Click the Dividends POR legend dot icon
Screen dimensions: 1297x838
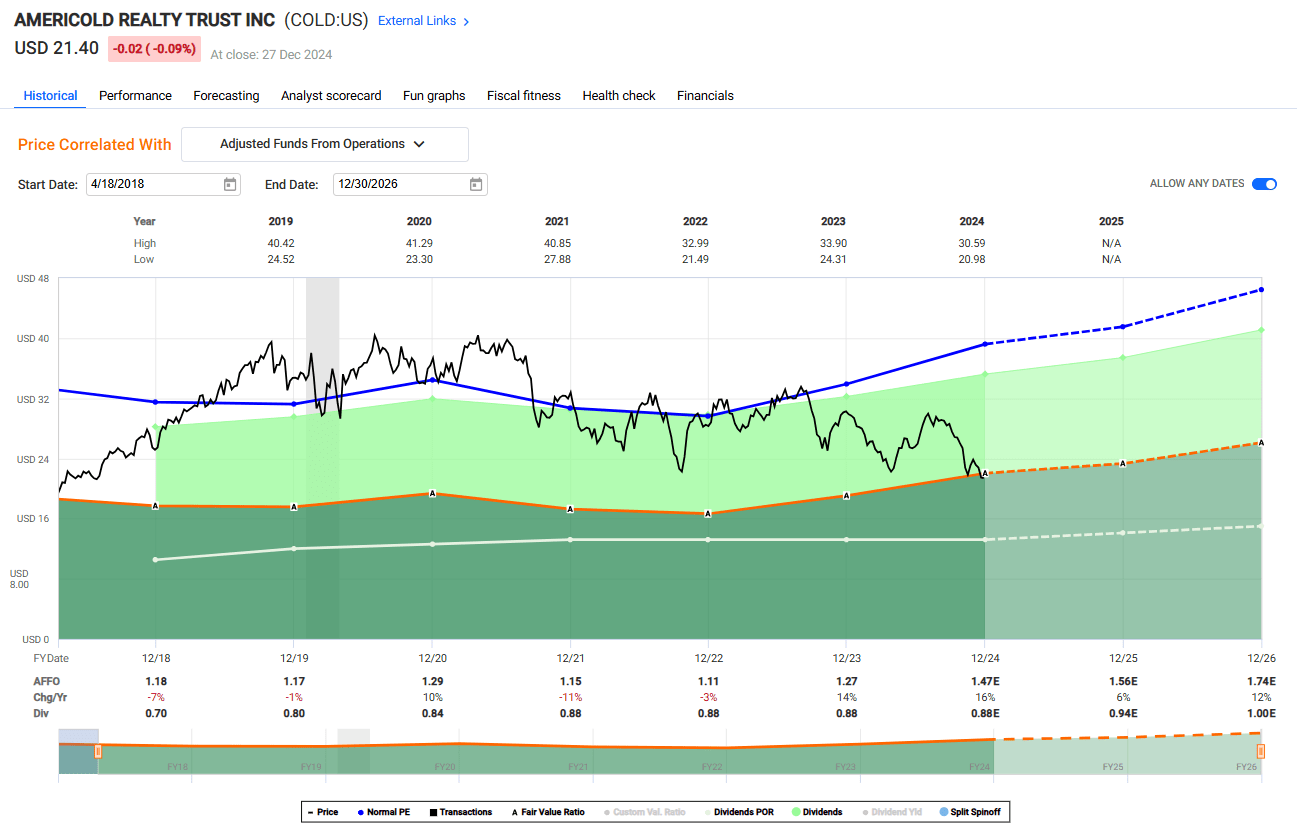(708, 811)
